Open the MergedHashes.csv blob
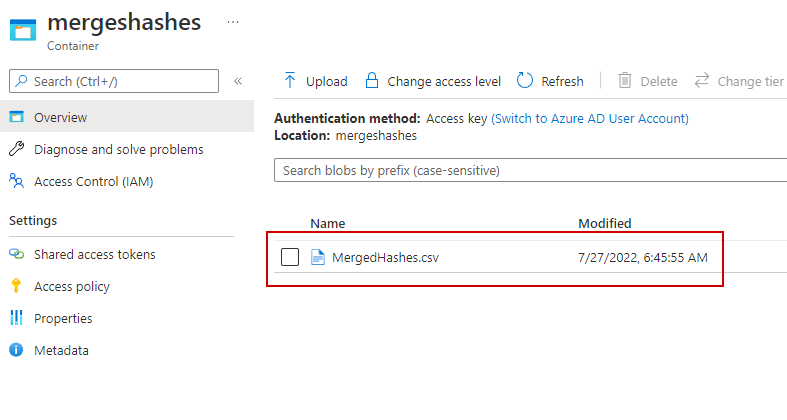The width and height of the screenshot is (787, 420). (x=385, y=258)
